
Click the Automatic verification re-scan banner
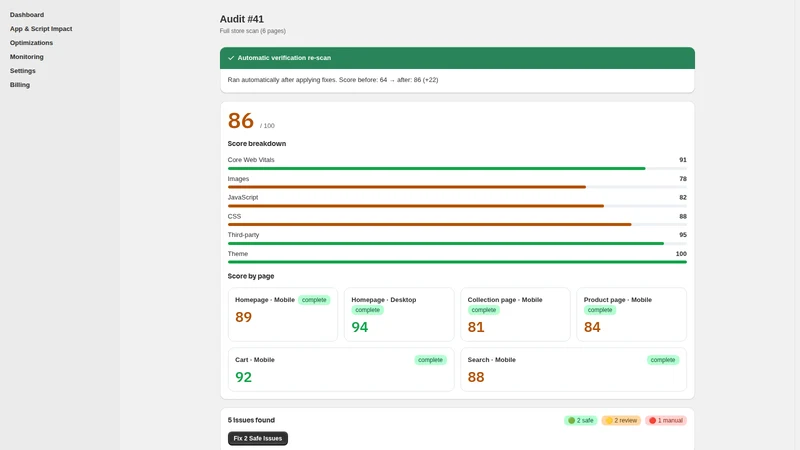[x=457, y=58]
